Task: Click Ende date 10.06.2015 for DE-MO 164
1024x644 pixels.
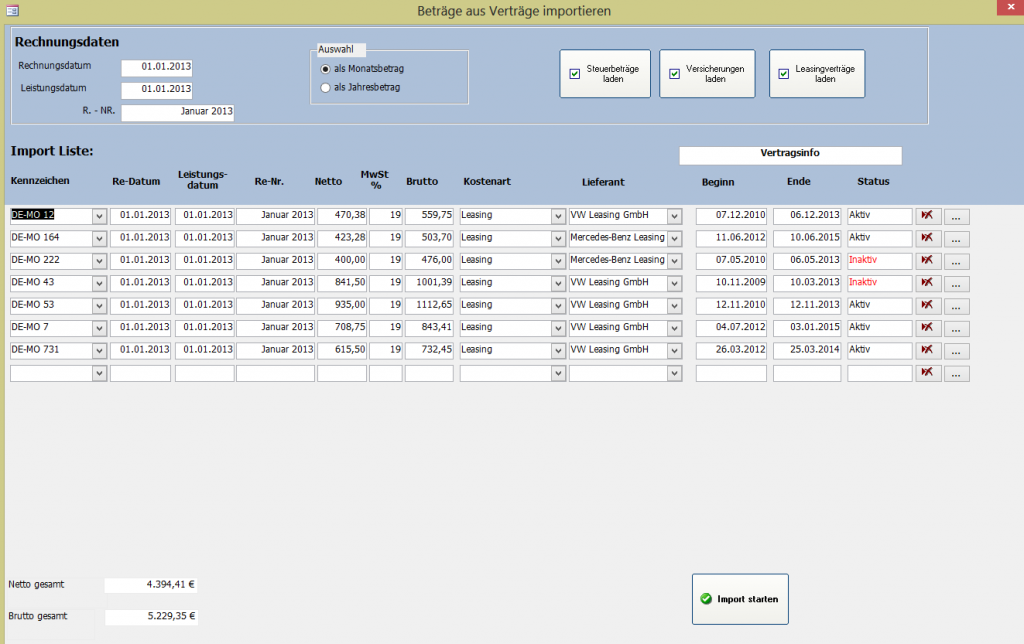Action: [x=807, y=238]
